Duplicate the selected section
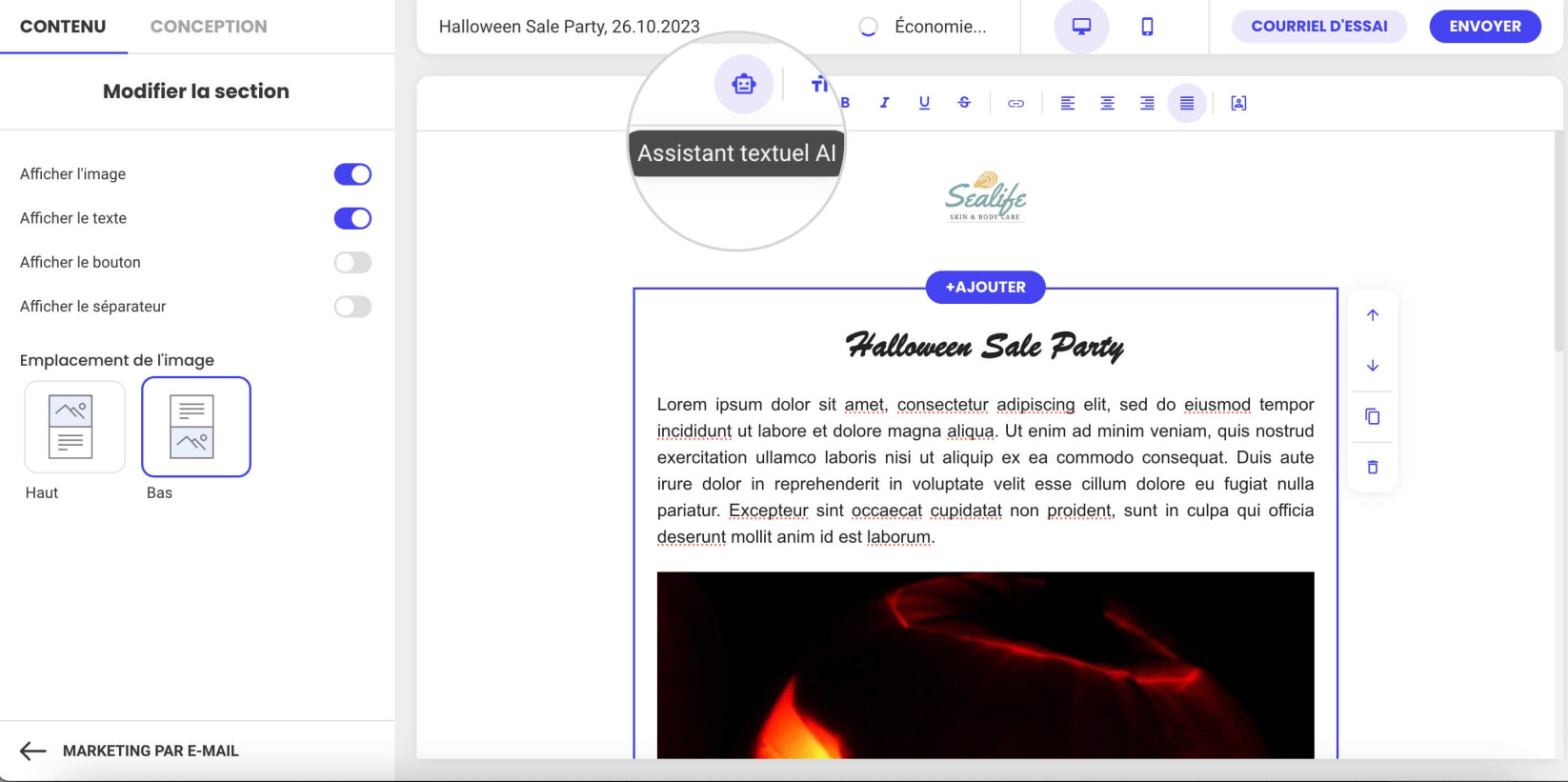Image resolution: width=1568 pixels, height=782 pixels. click(1373, 416)
